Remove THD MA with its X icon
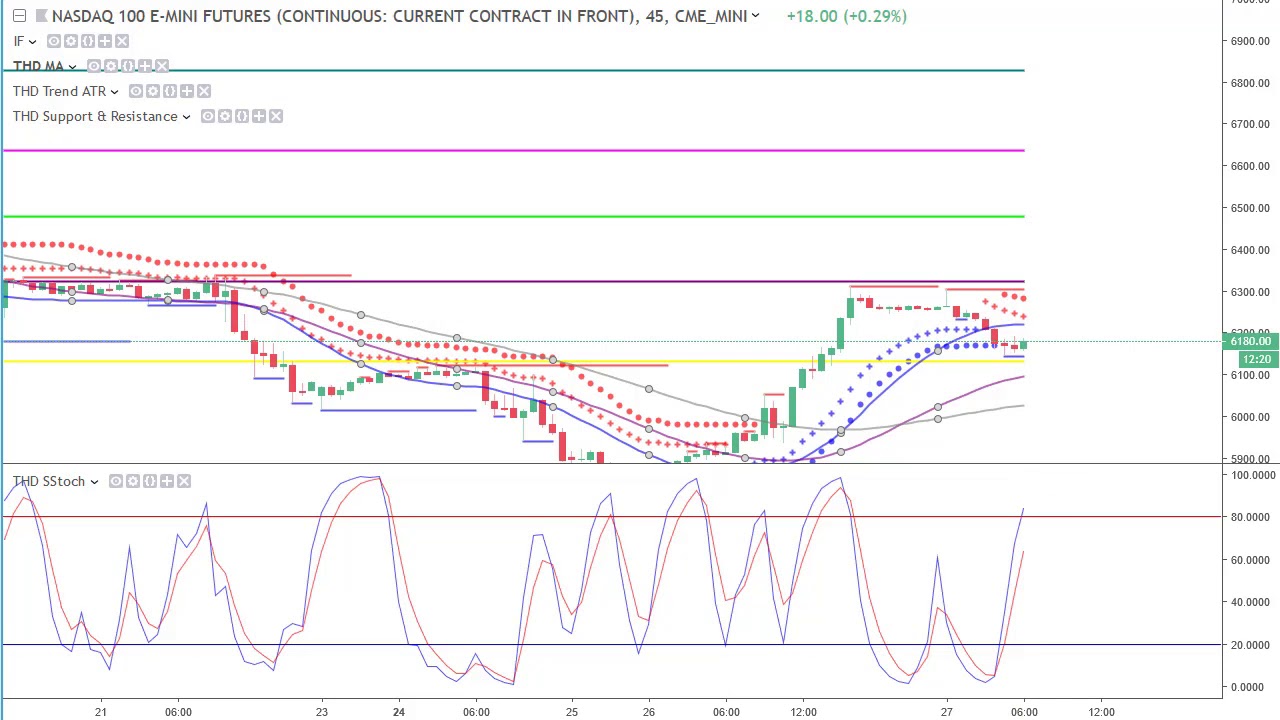This screenshot has width=1280, height=720. (162, 66)
